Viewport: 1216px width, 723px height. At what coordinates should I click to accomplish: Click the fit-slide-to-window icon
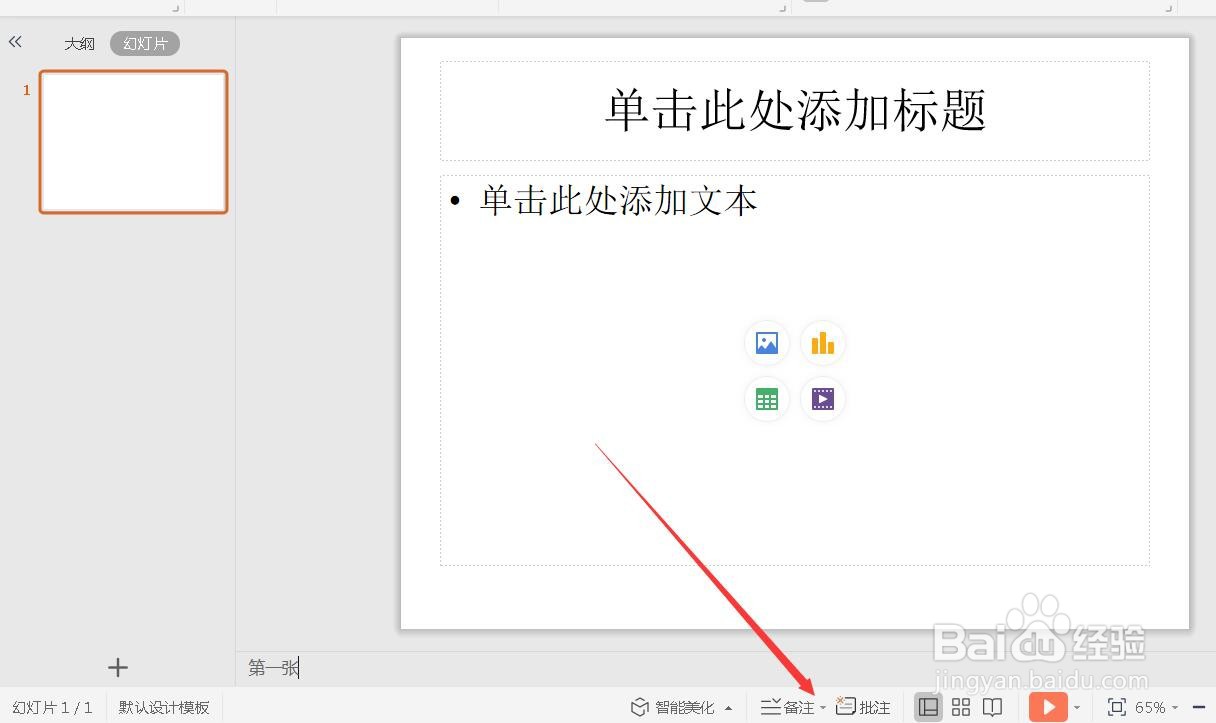1117,707
